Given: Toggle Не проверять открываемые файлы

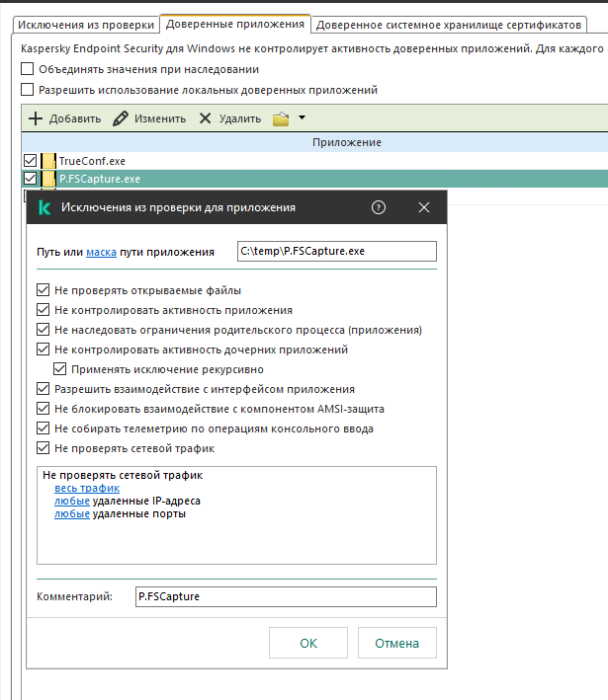Looking at the screenshot, I should (43, 290).
